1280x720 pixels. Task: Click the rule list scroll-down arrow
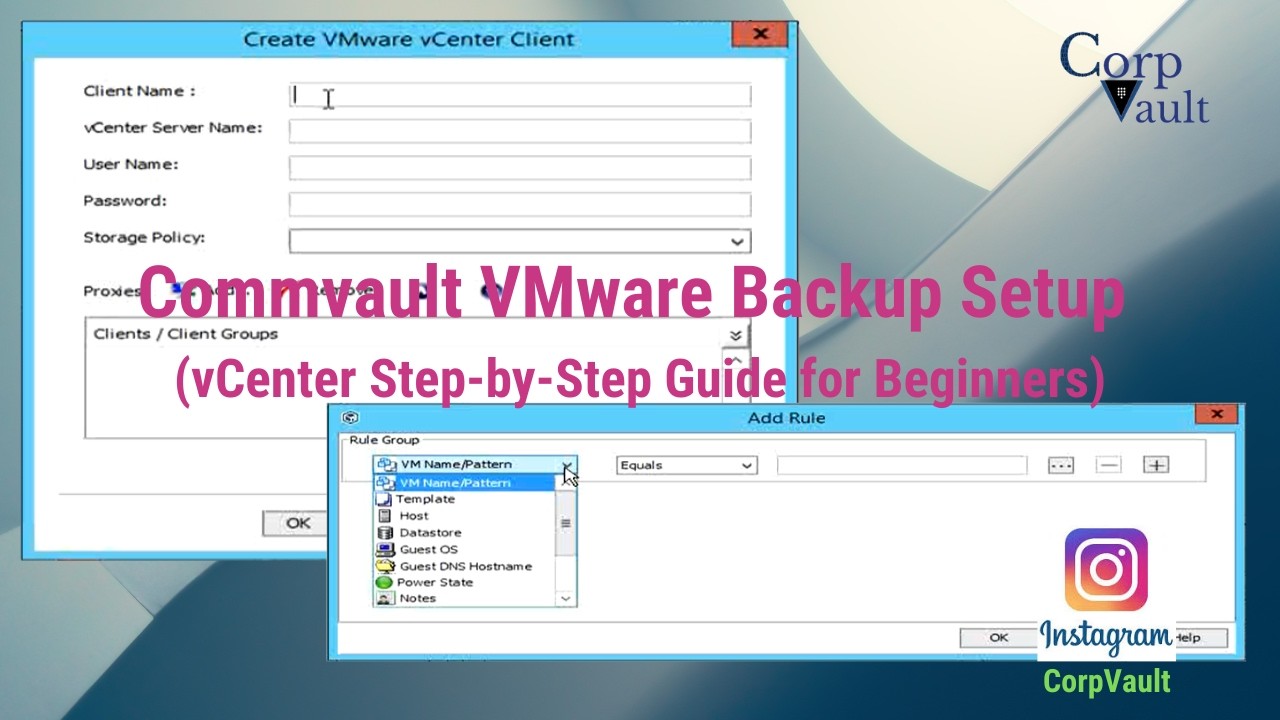566,598
